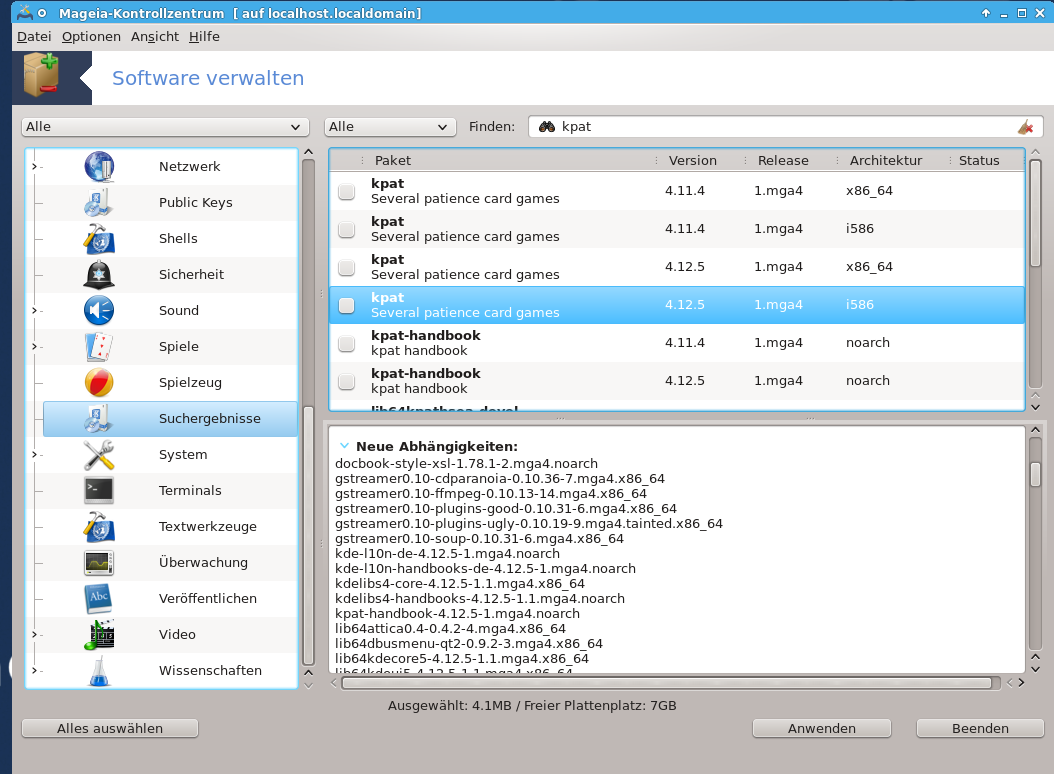The image size is (1054, 774).
Task: Check kpat-handbook 4.12.5 package
Action: point(346,381)
